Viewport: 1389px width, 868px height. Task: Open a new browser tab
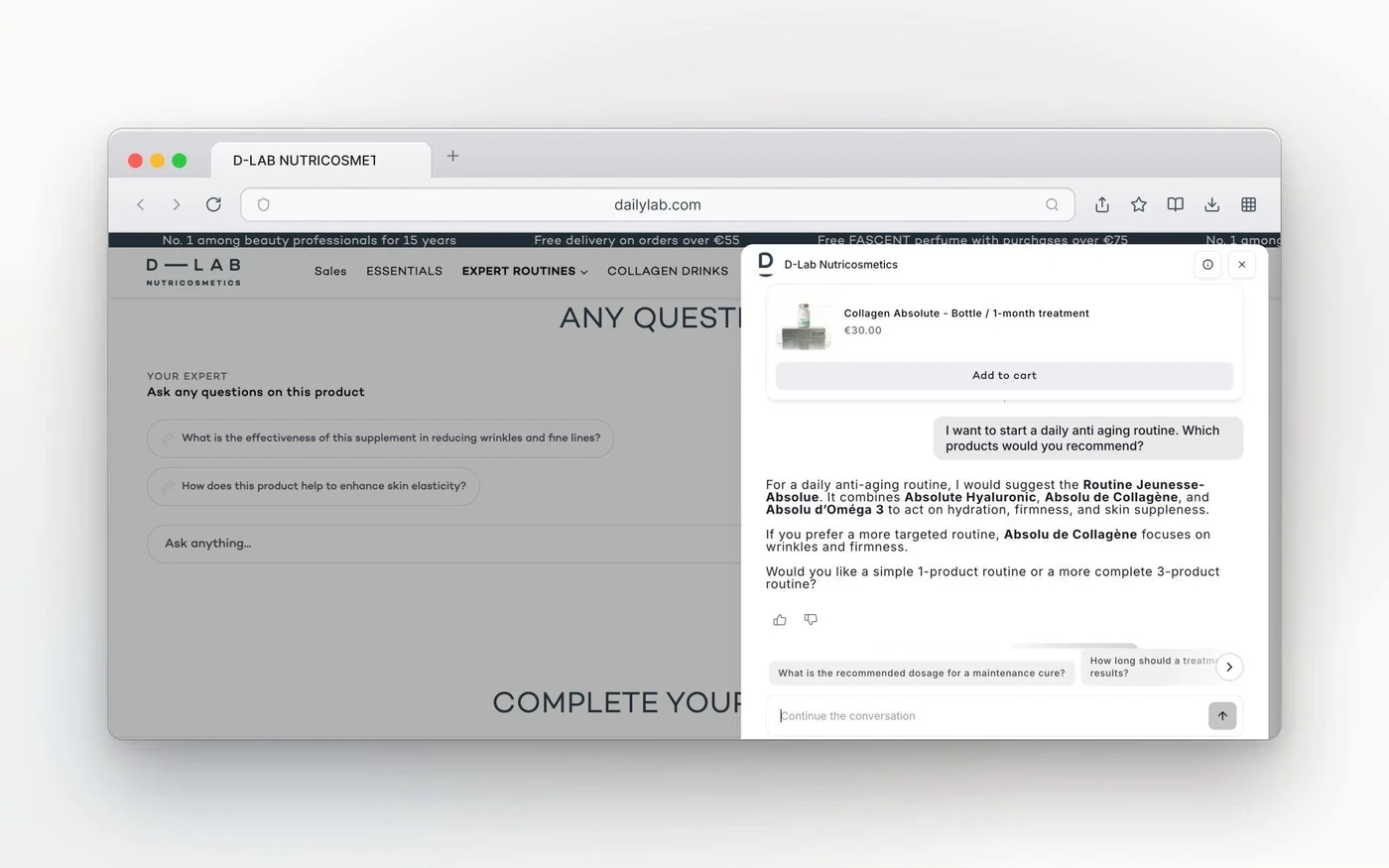452,156
